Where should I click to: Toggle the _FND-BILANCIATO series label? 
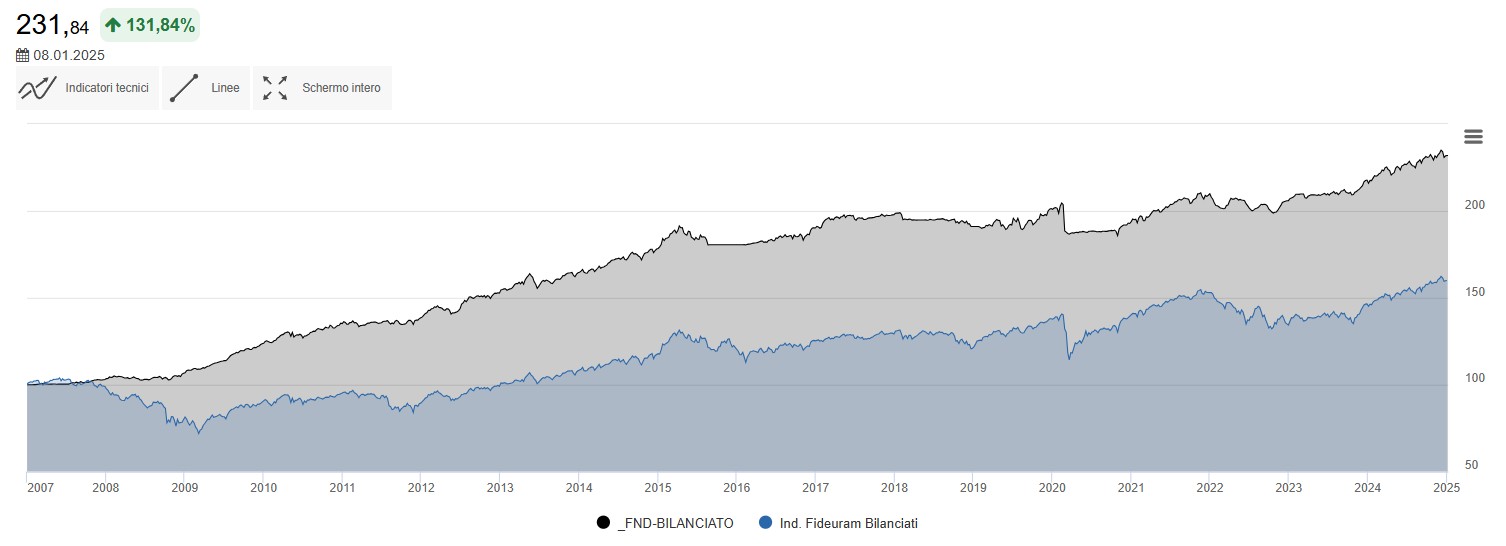pyautogui.click(x=675, y=523)
